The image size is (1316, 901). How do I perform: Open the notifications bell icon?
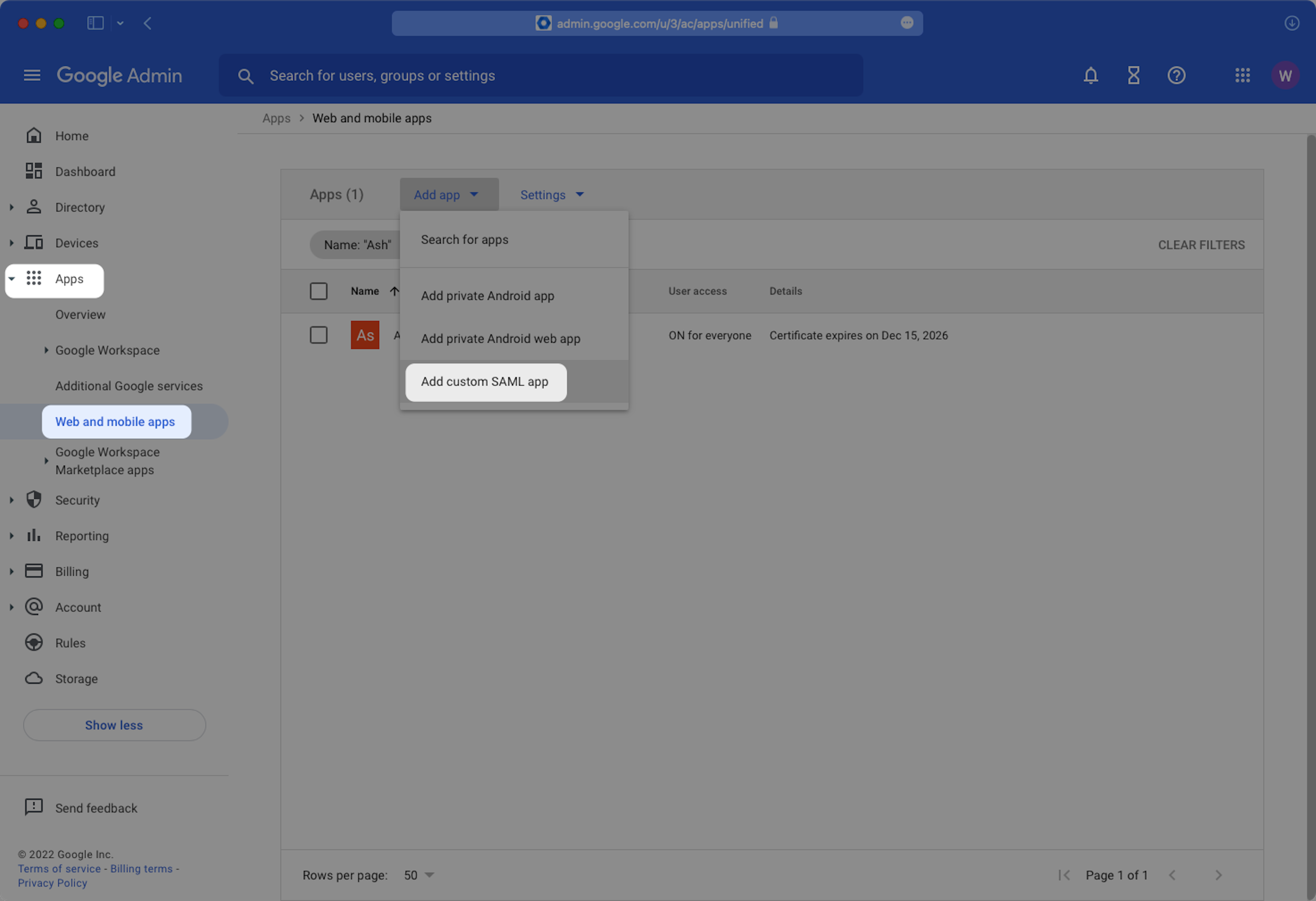[x=1090, y=75]
